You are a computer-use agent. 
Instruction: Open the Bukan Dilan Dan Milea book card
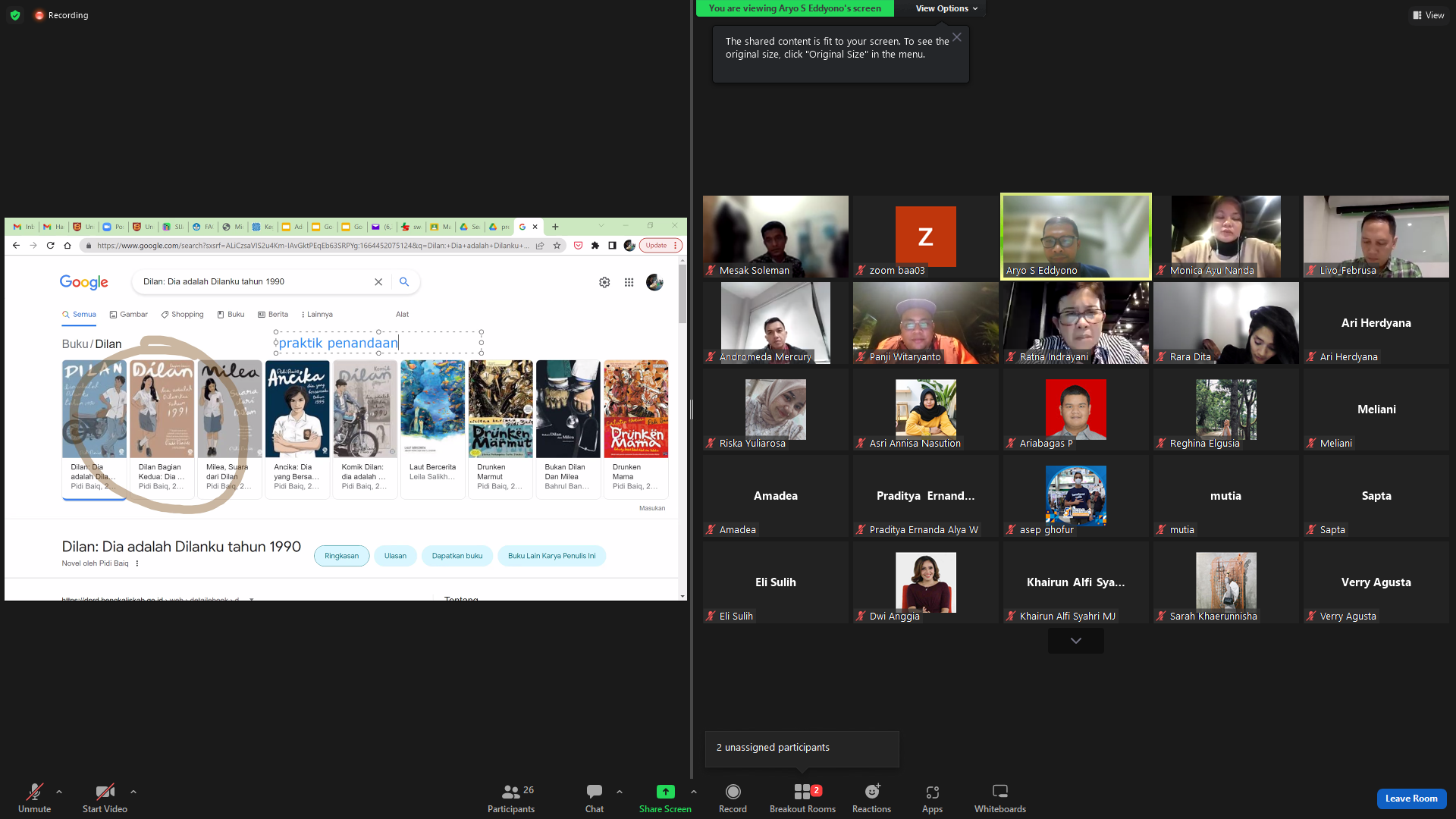click(568, 428)
